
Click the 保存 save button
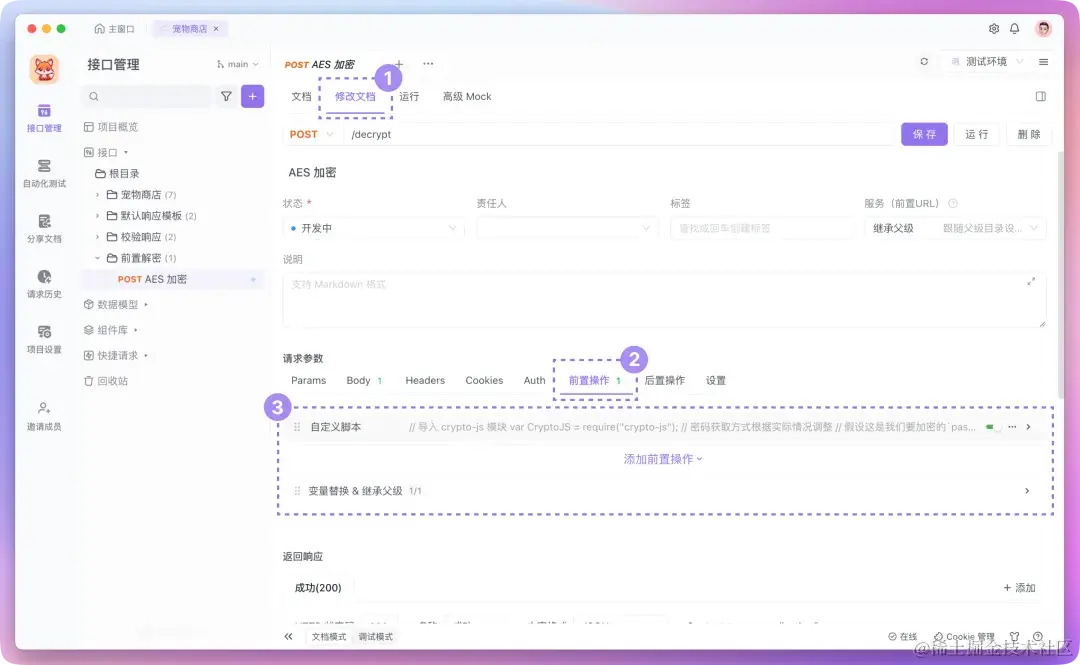923,133
